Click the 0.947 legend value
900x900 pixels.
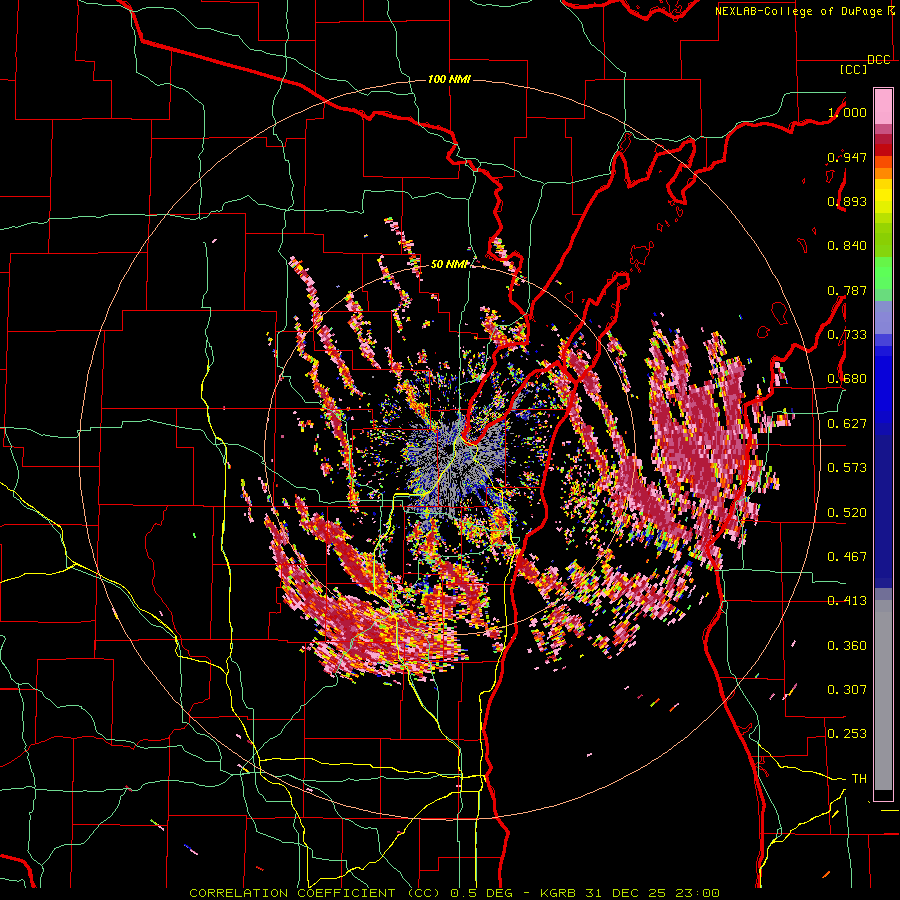pyautogui.click(x=847, y=157)
